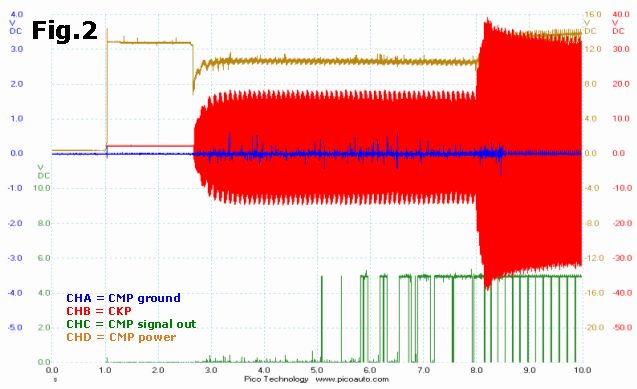The image size is (637, 389).
Task: Click the gold axis -20.0 value
Action: (593, 327)
